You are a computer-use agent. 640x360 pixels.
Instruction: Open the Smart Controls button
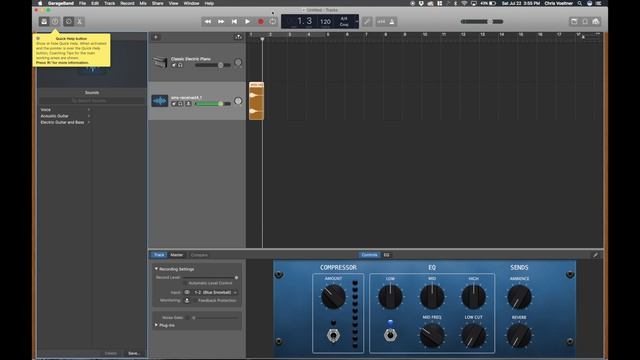(68, 21)
